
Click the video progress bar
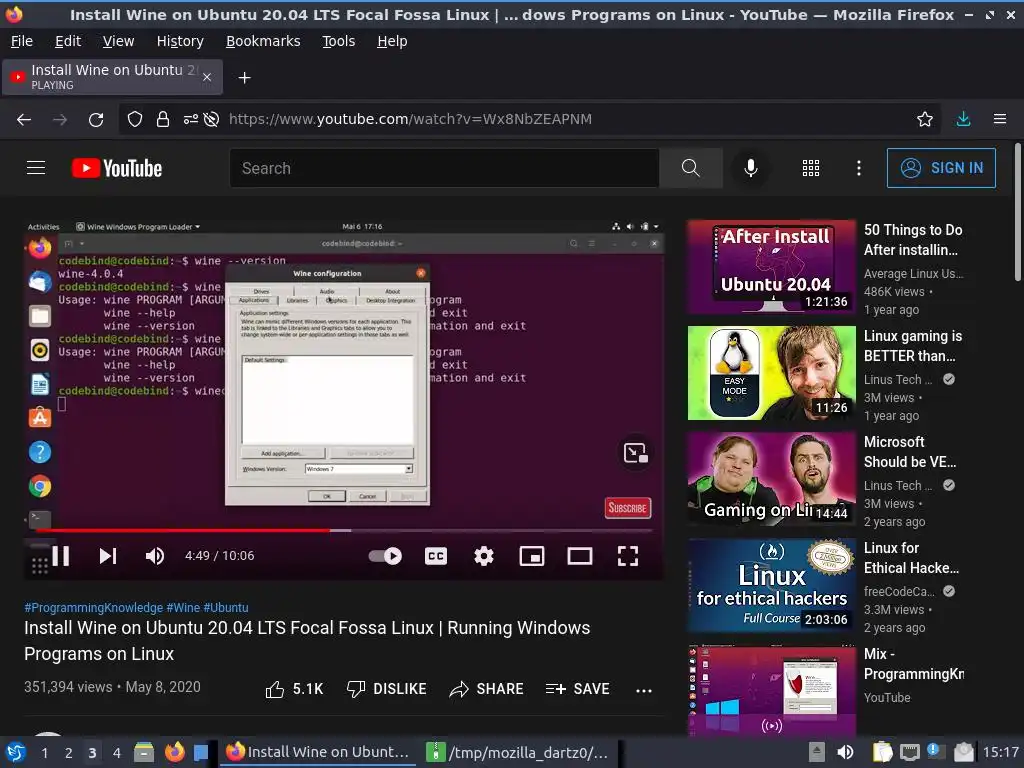[x=344, y=530]
